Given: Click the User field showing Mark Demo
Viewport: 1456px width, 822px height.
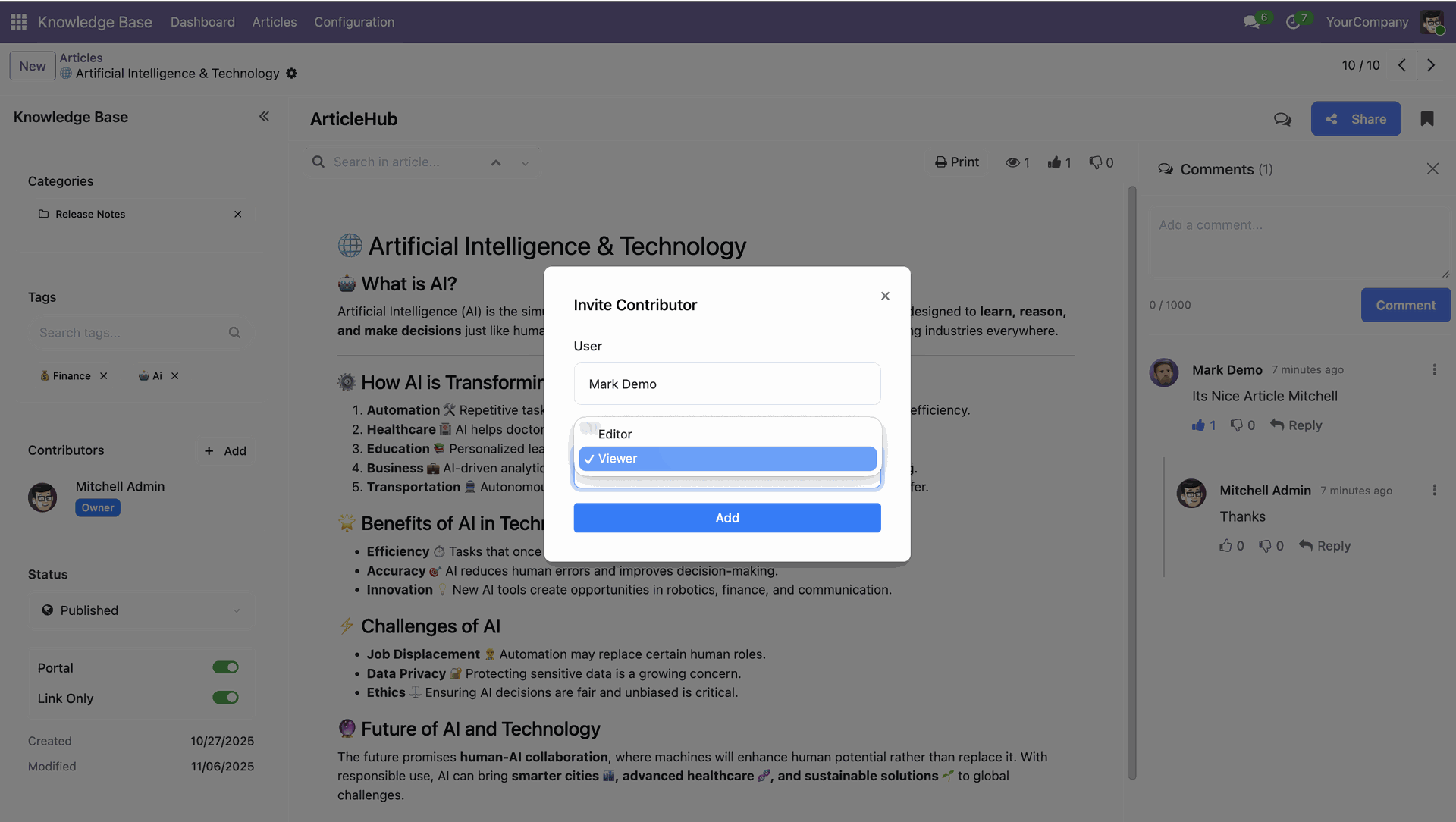Looking at the screenshot, I should pos(726,384).
